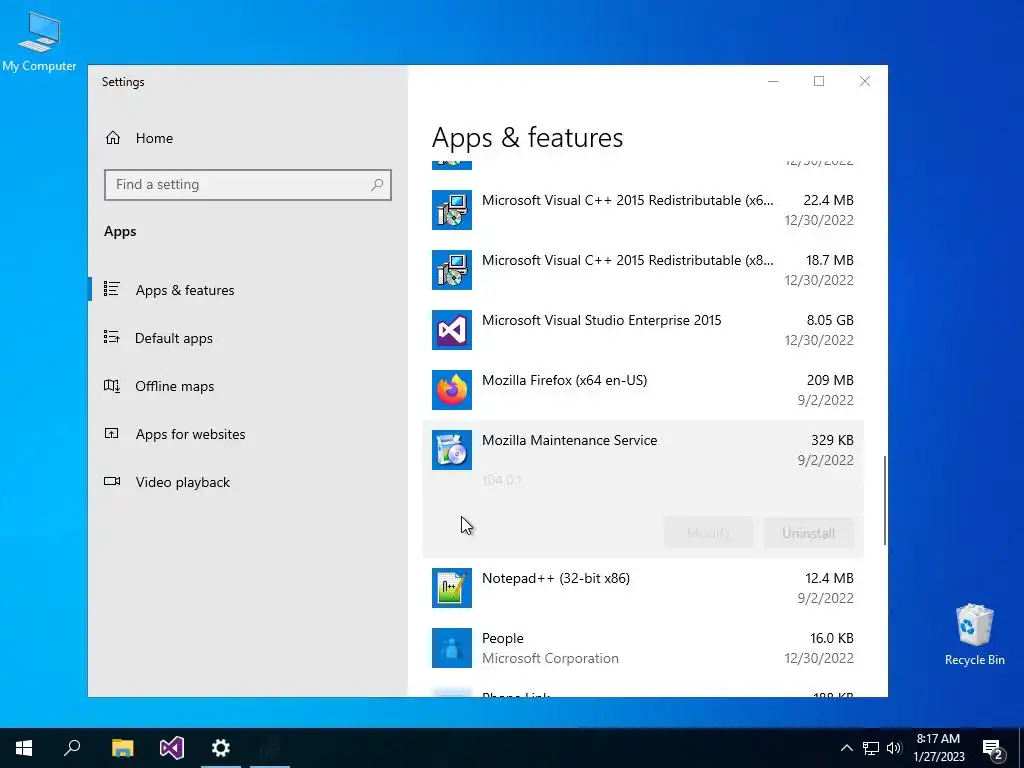Viewport: 1024px width, 768px height.
Task: Select the Default apps sidebar icon
Action: [112, 337]
